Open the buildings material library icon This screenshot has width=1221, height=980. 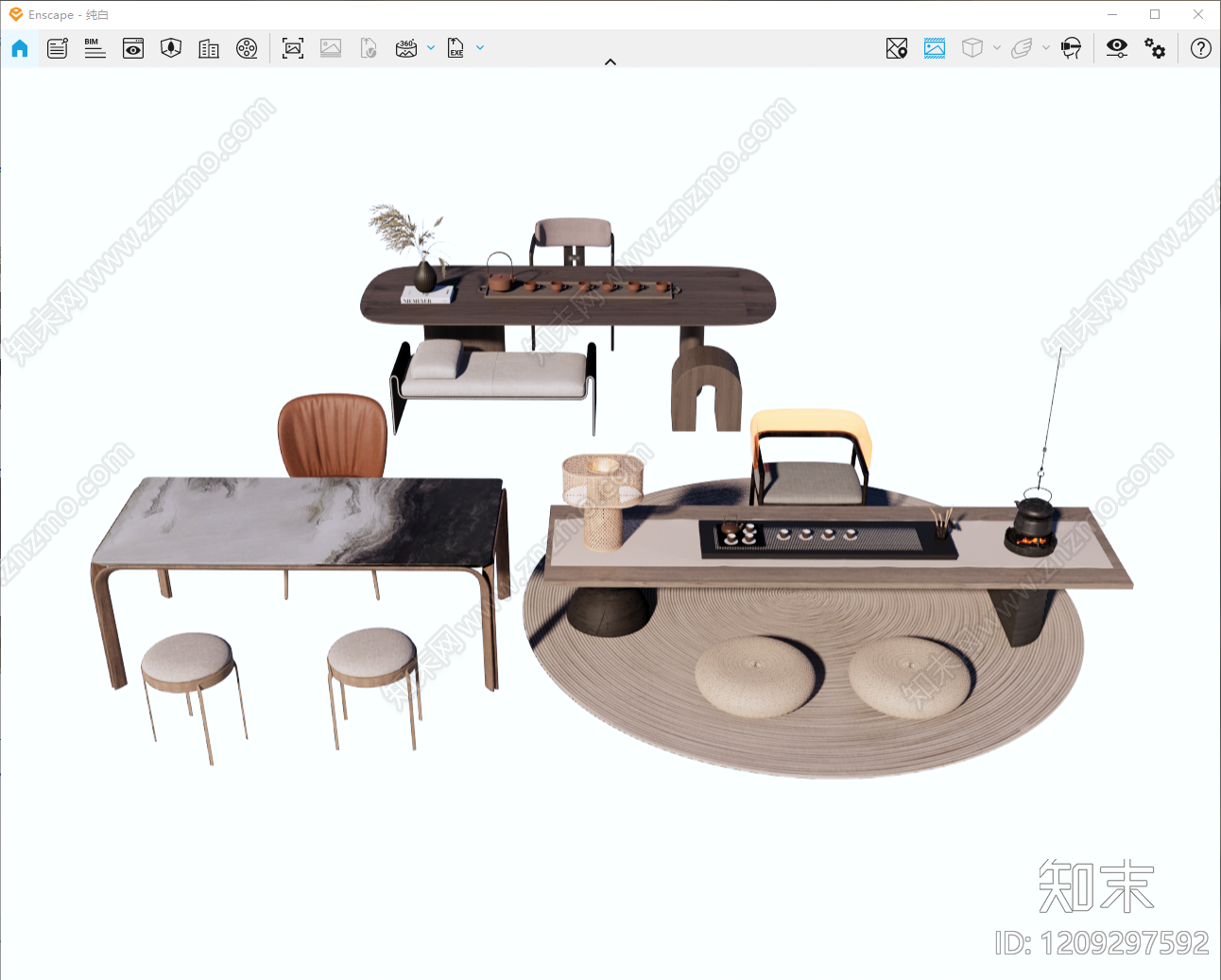(x=209, y=48)
